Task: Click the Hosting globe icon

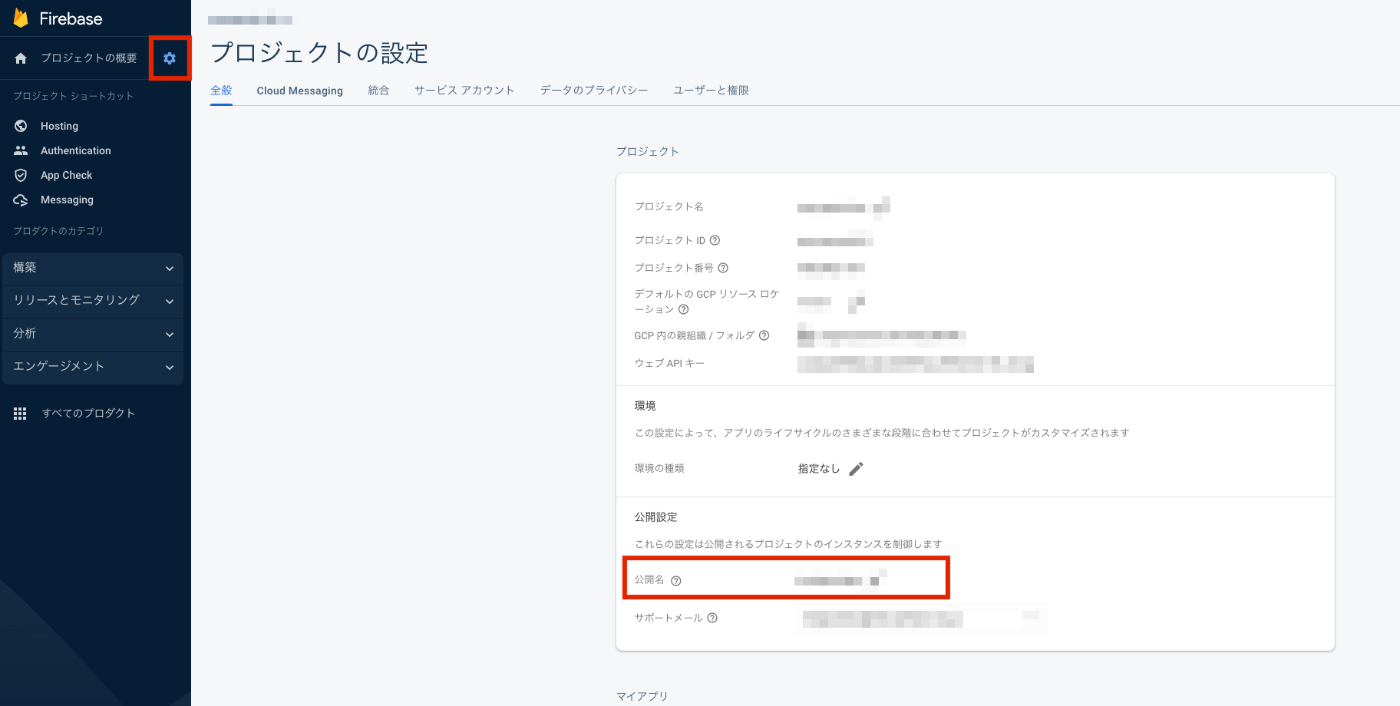Action: [x=20, y=126]
